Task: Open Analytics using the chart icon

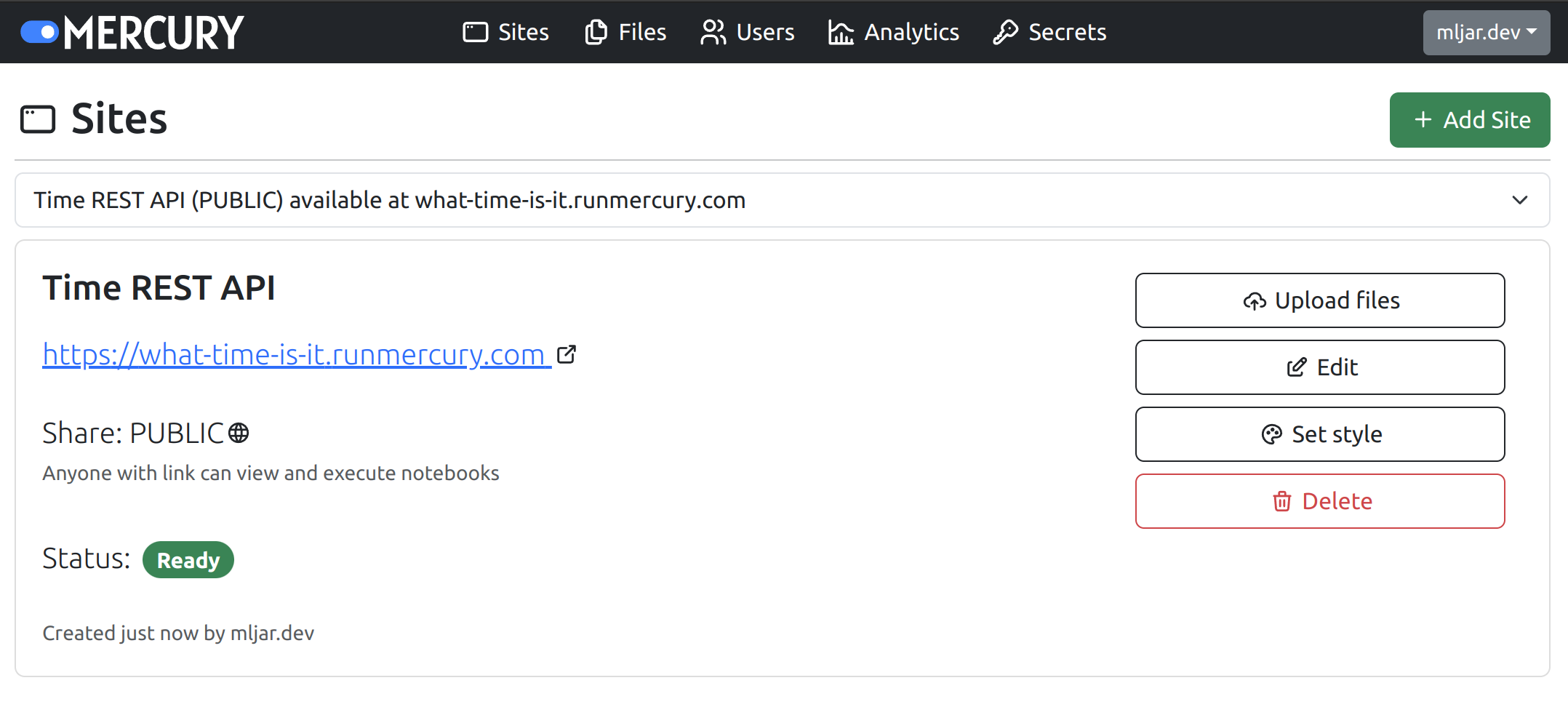Action: (x=839, y=32)
